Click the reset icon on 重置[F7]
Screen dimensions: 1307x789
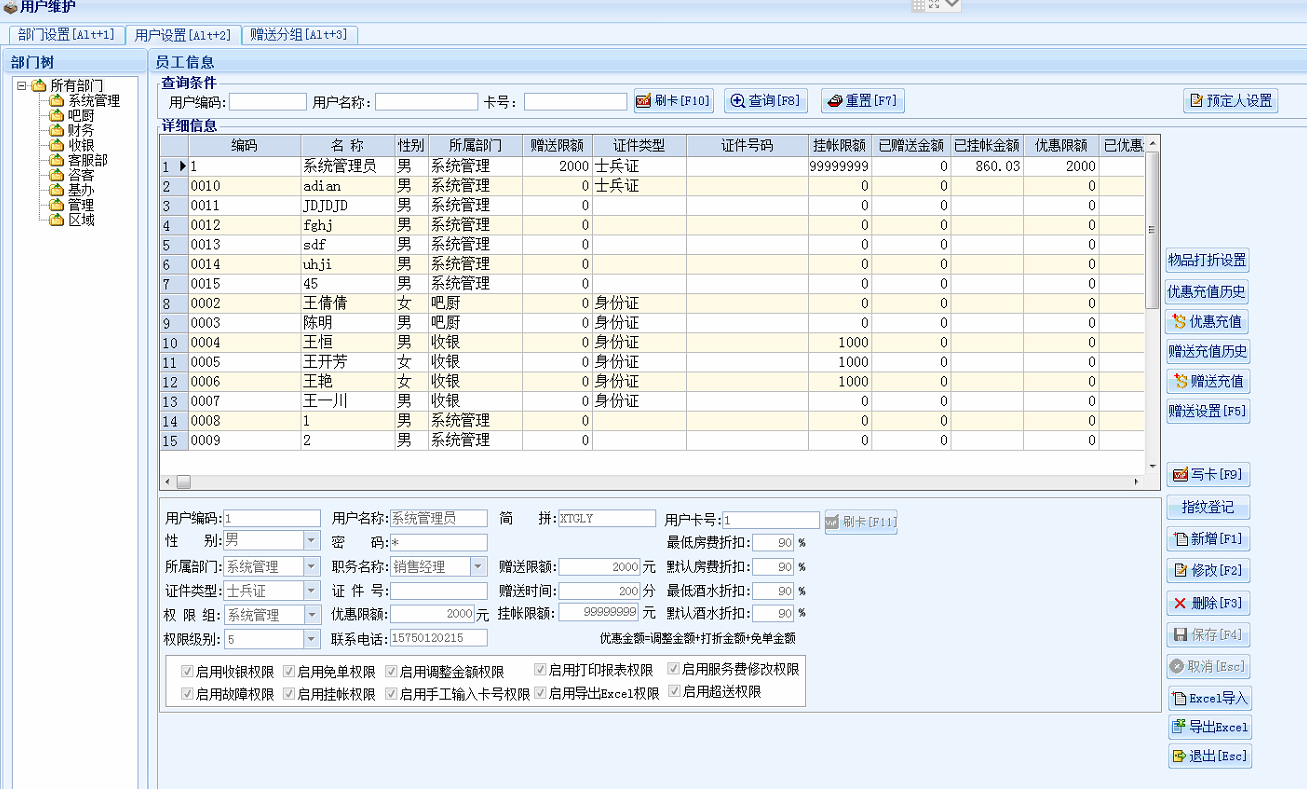(835, 101)
